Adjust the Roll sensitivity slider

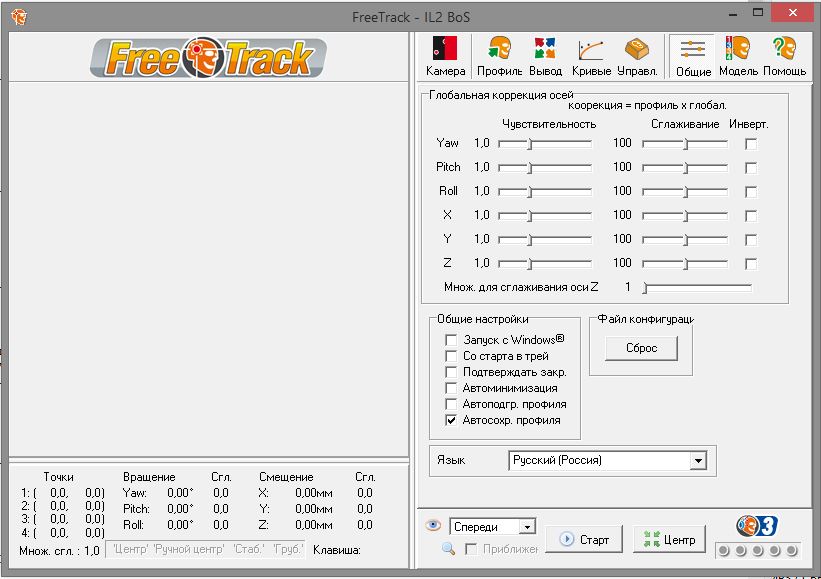tap(545, 192)
